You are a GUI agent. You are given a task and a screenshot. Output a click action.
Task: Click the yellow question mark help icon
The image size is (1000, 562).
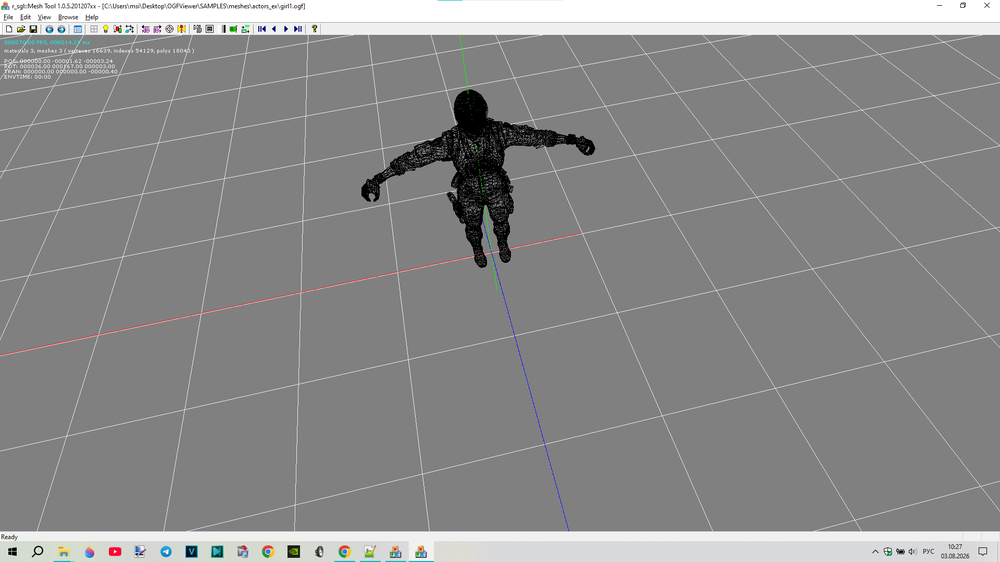click(x=314, y=29)
